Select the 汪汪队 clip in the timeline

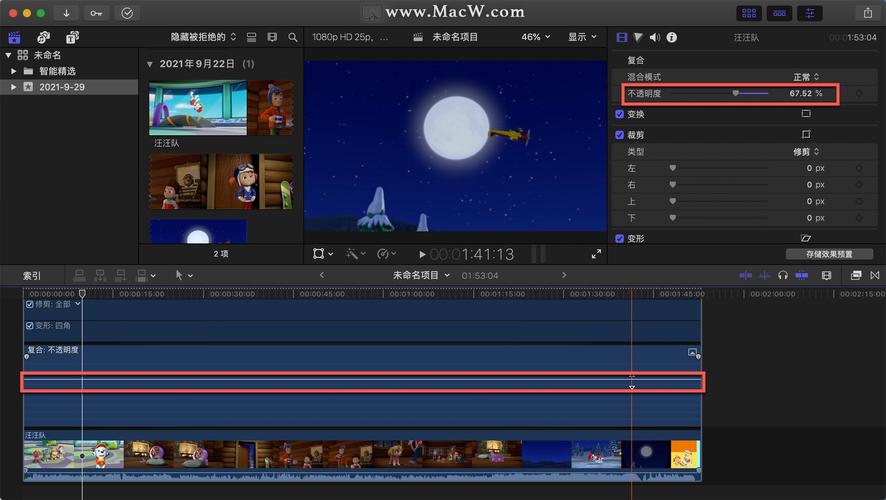pos(362,455)
